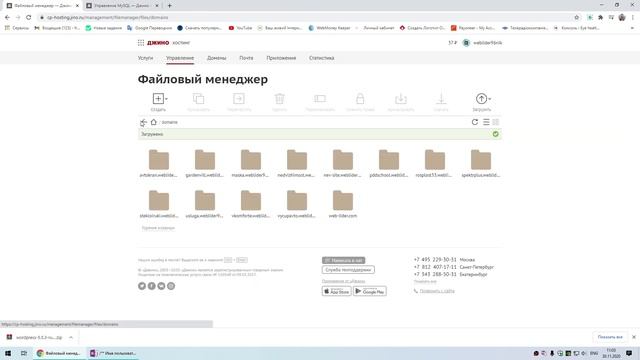Viewport: 640px width, 360px height.
Task: Open the Twitter social icon
Action: point(142,286)
